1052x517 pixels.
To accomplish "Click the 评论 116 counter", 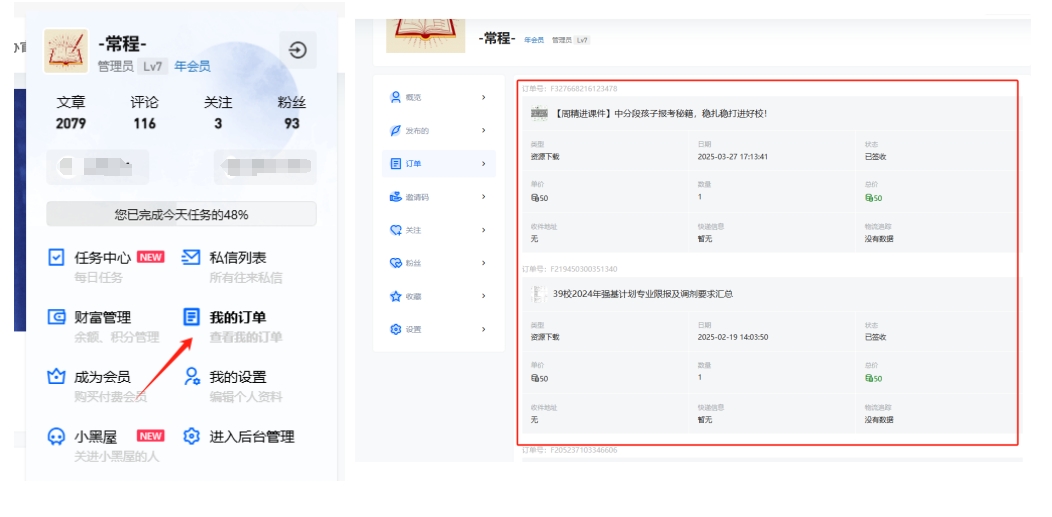I will tap(144, 113).
